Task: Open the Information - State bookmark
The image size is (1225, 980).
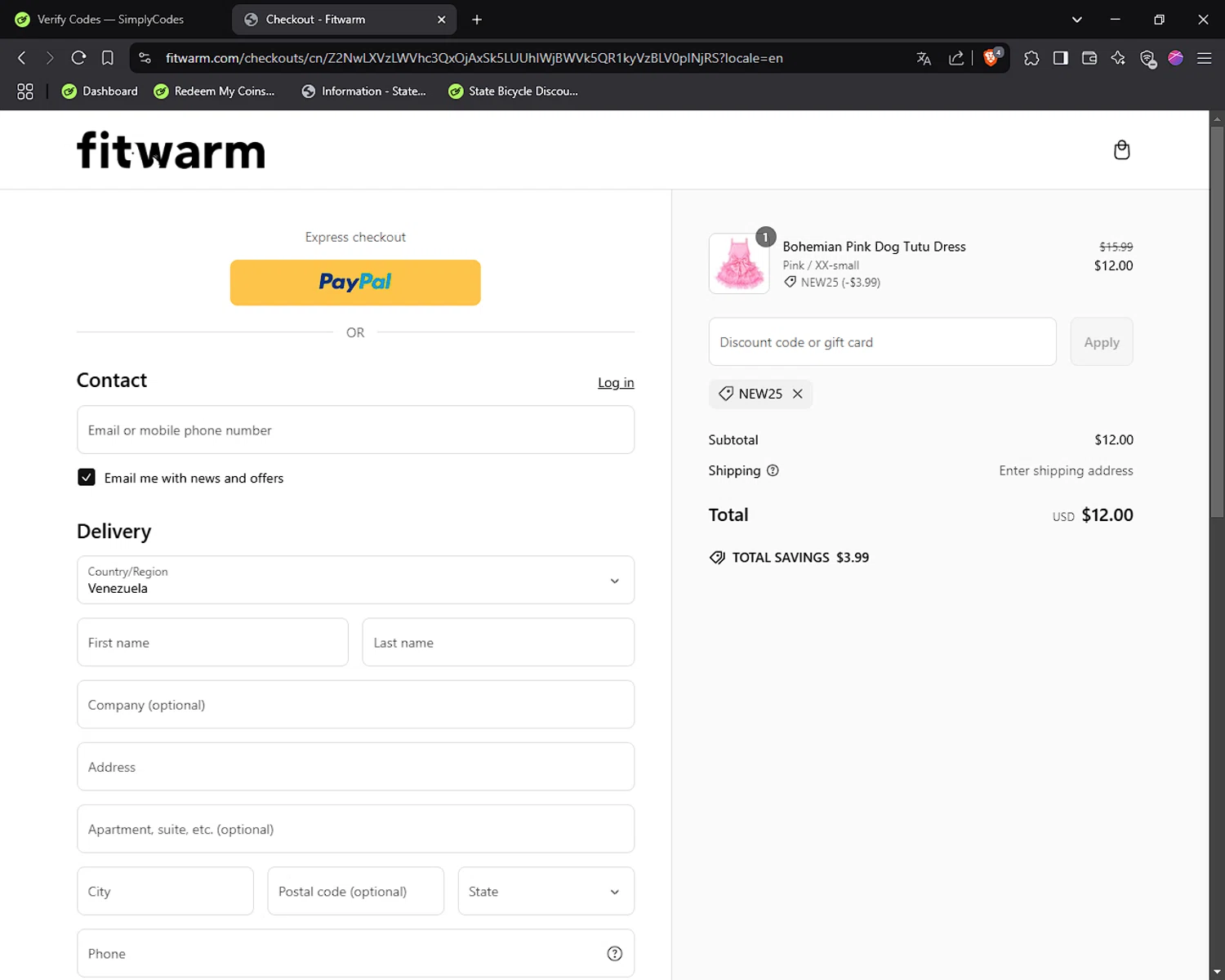Action: click(364, 91)
